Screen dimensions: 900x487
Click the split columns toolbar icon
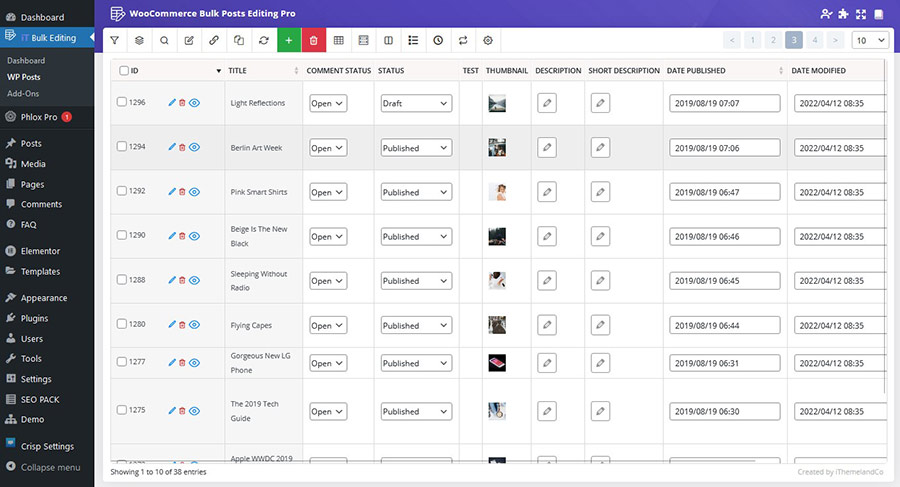[x=389, y=40]
